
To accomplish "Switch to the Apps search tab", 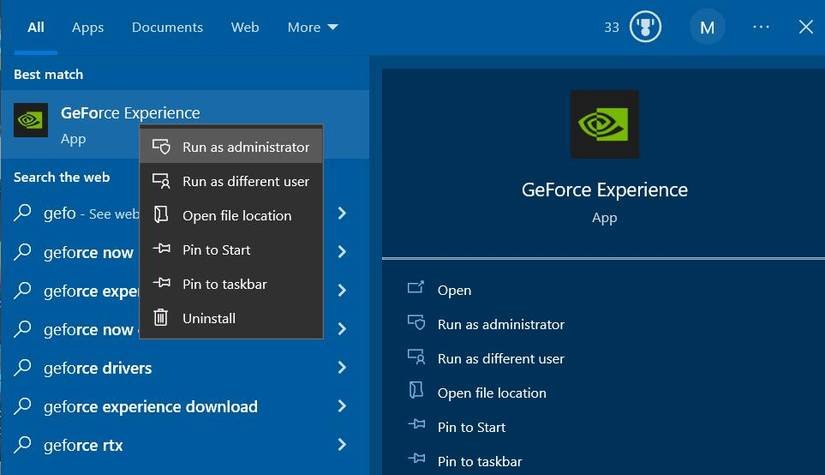I will 88,27.
